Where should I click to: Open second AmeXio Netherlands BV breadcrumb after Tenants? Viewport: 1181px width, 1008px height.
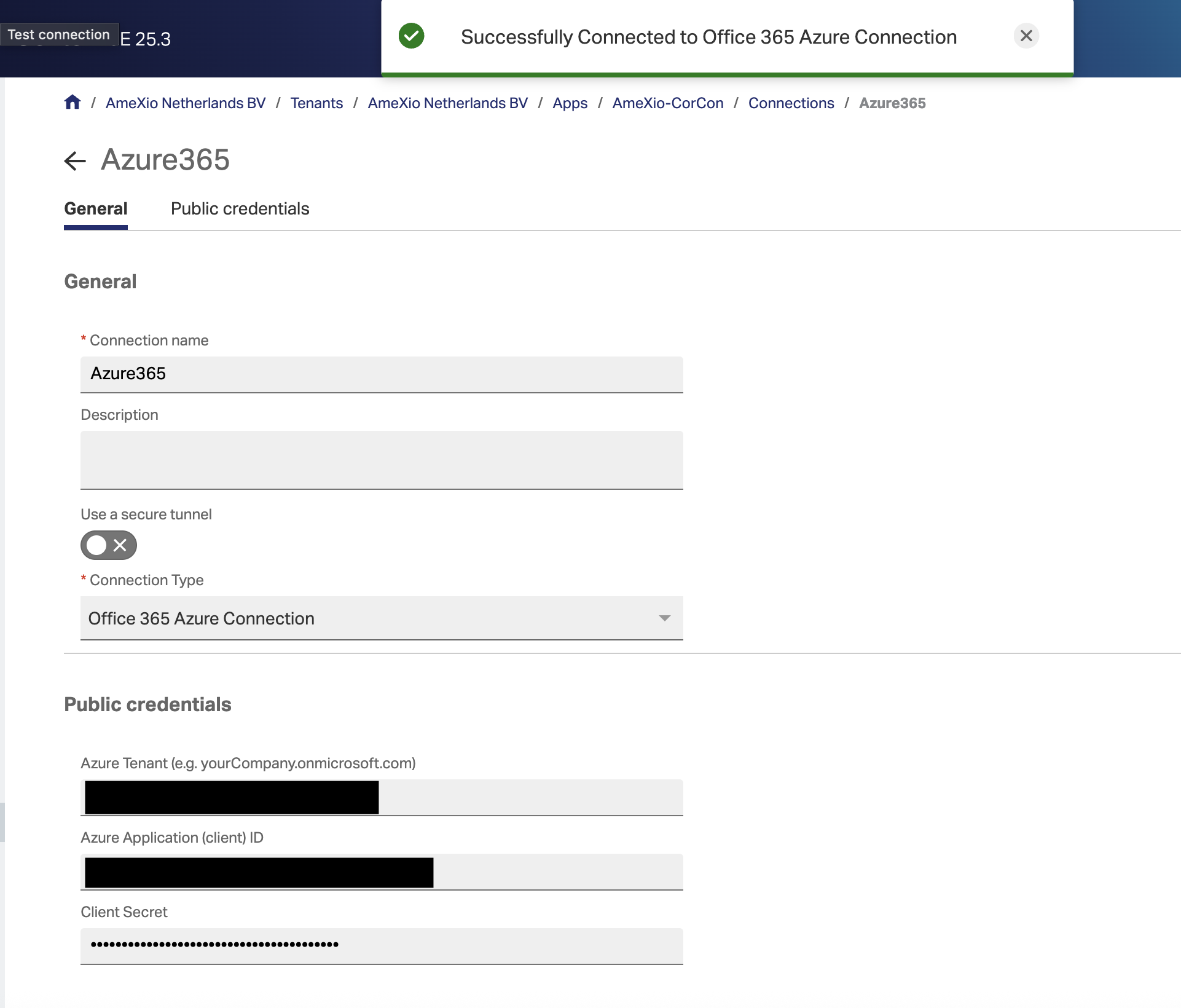(x=448, y=103)
